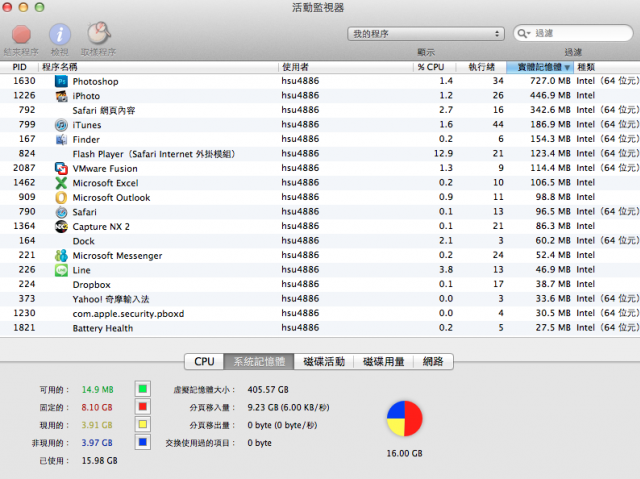Click the memory usage pie chart

404,419
